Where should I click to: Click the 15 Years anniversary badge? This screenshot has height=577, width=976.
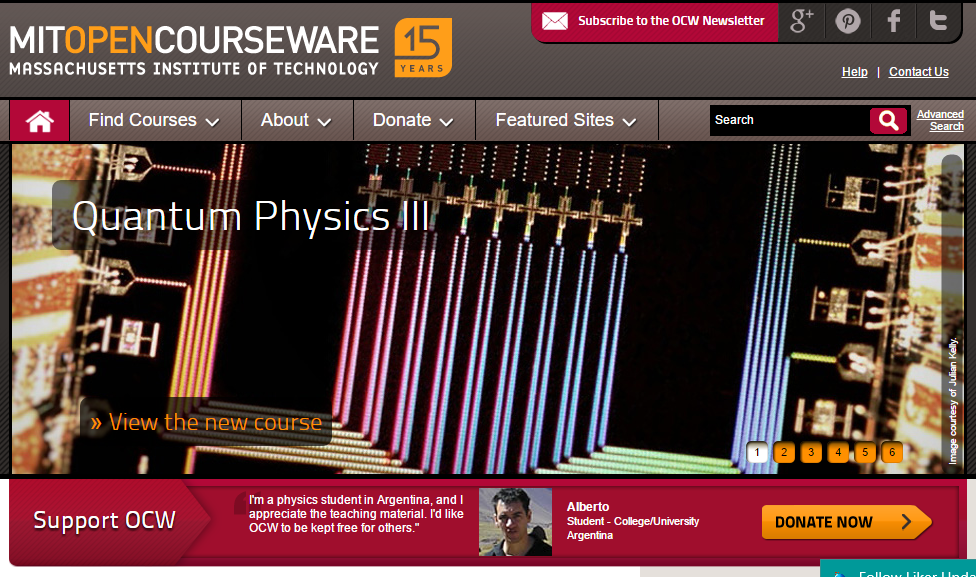424,47
